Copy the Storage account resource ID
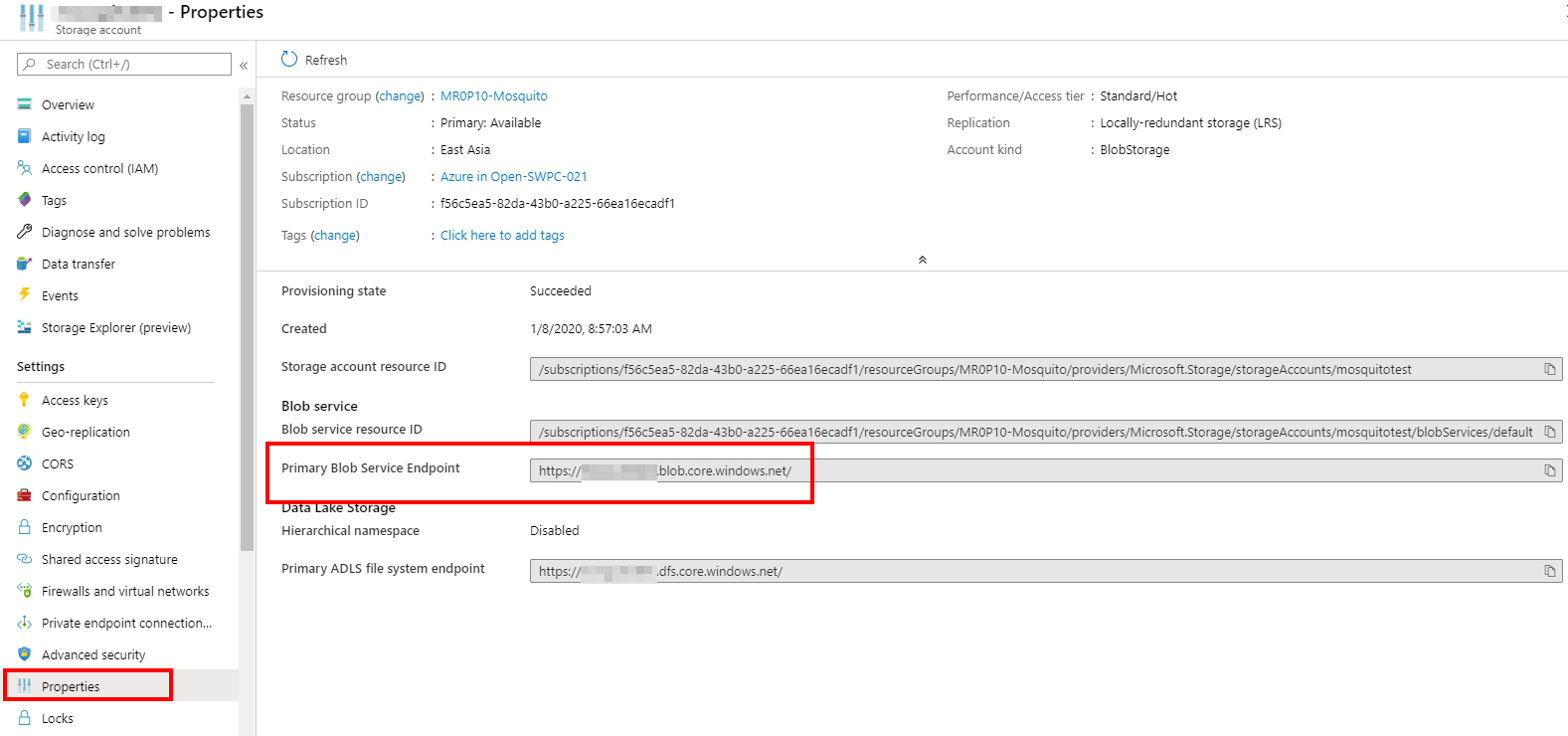This screenshot has width=1568, height=736. pos(1549,369)
